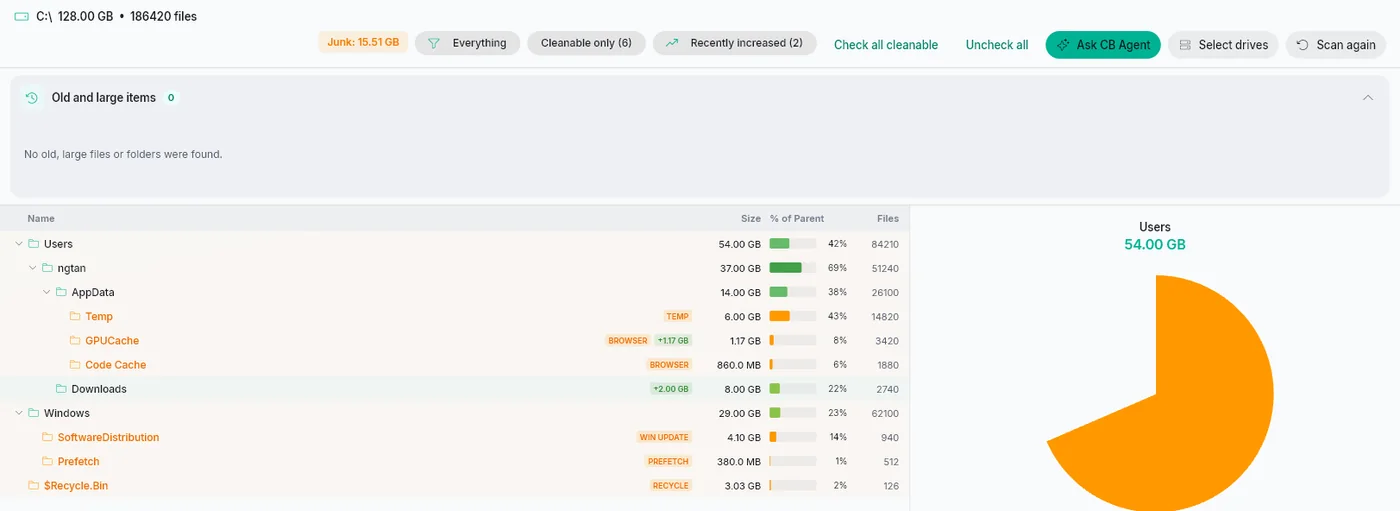1400x511 pixels.
Task: Click the filter funnel icon in Everything
Action: [434, 44]
